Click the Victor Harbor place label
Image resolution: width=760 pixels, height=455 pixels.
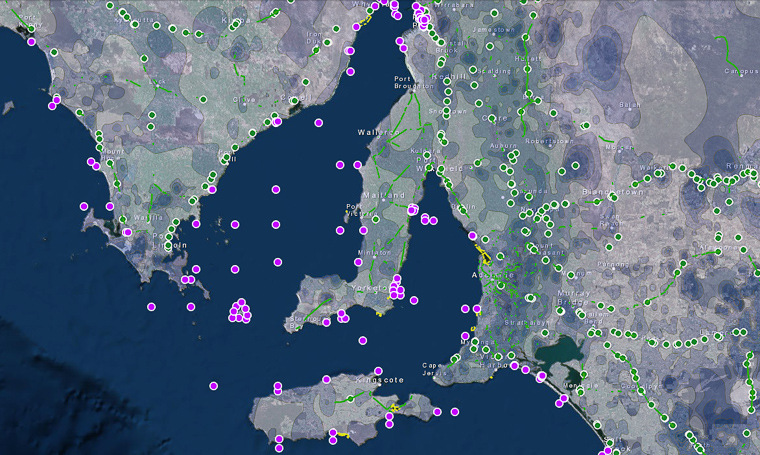pos(494,361)
